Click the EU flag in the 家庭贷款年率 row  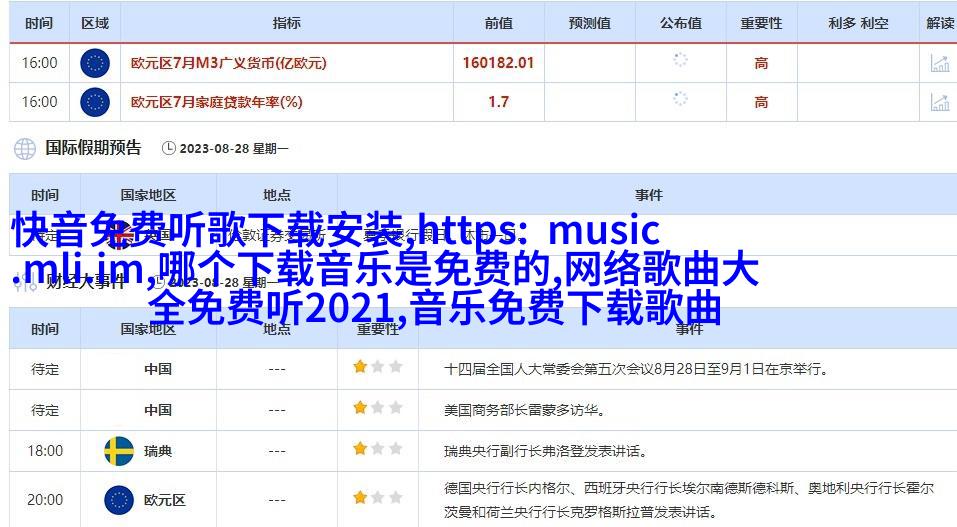click(x=95, y=102)
